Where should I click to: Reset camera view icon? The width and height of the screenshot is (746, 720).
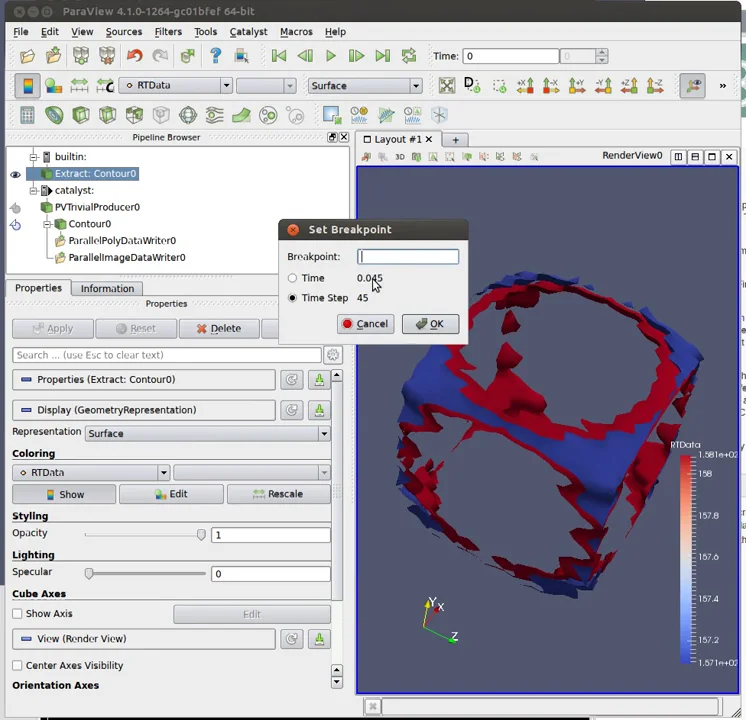pos(447,86)
